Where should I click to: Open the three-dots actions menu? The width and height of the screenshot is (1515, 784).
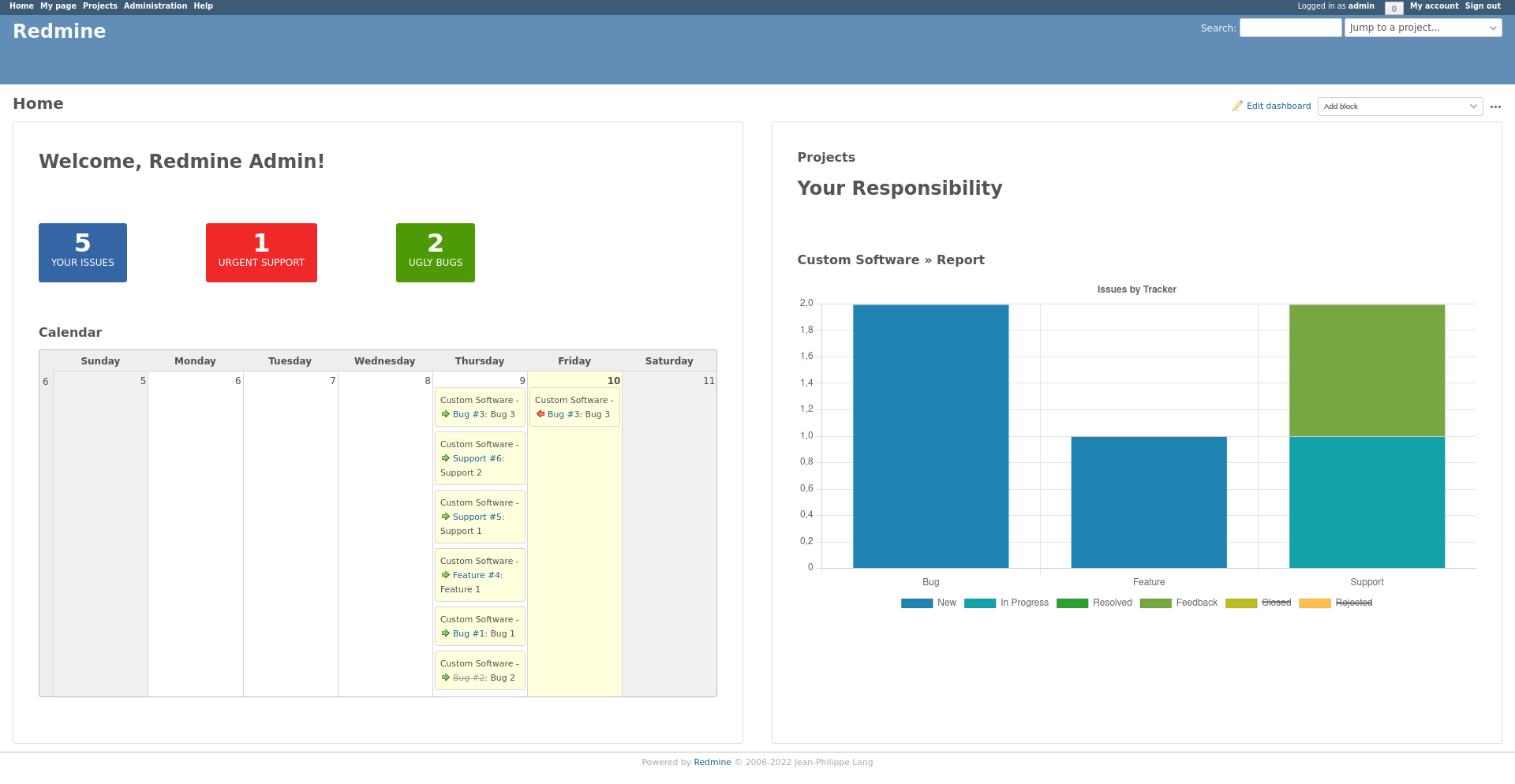pyautogui.click(x=1495, y=106)
